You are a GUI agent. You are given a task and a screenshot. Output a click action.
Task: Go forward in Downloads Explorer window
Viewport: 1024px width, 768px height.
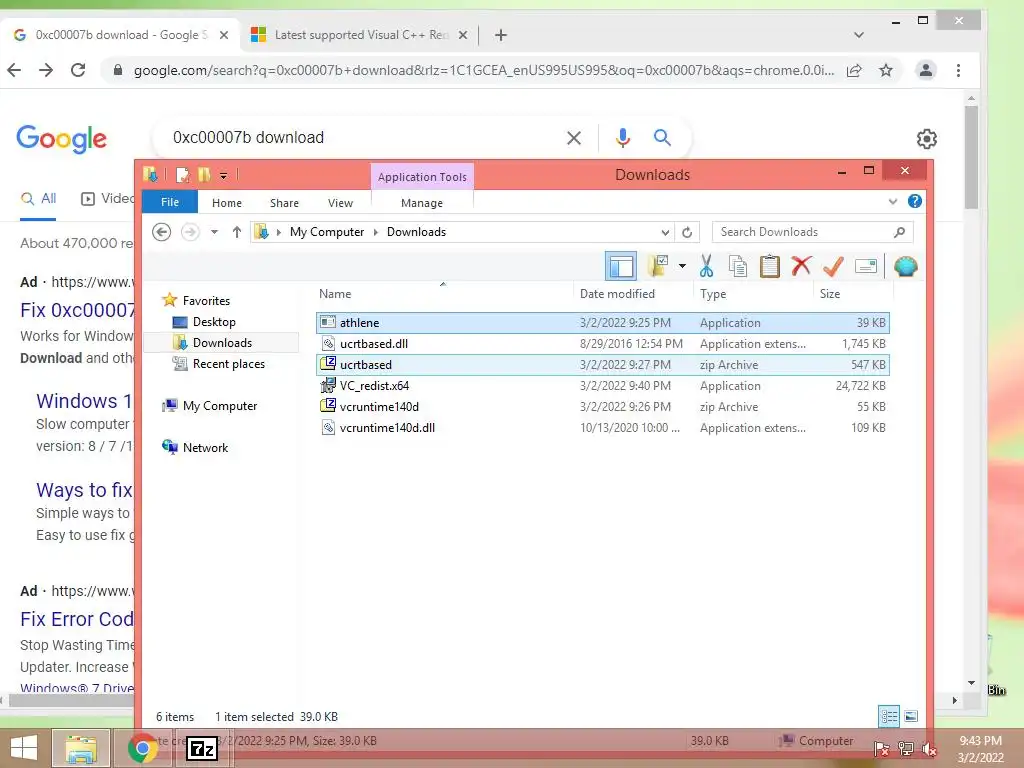coord(190,232)
